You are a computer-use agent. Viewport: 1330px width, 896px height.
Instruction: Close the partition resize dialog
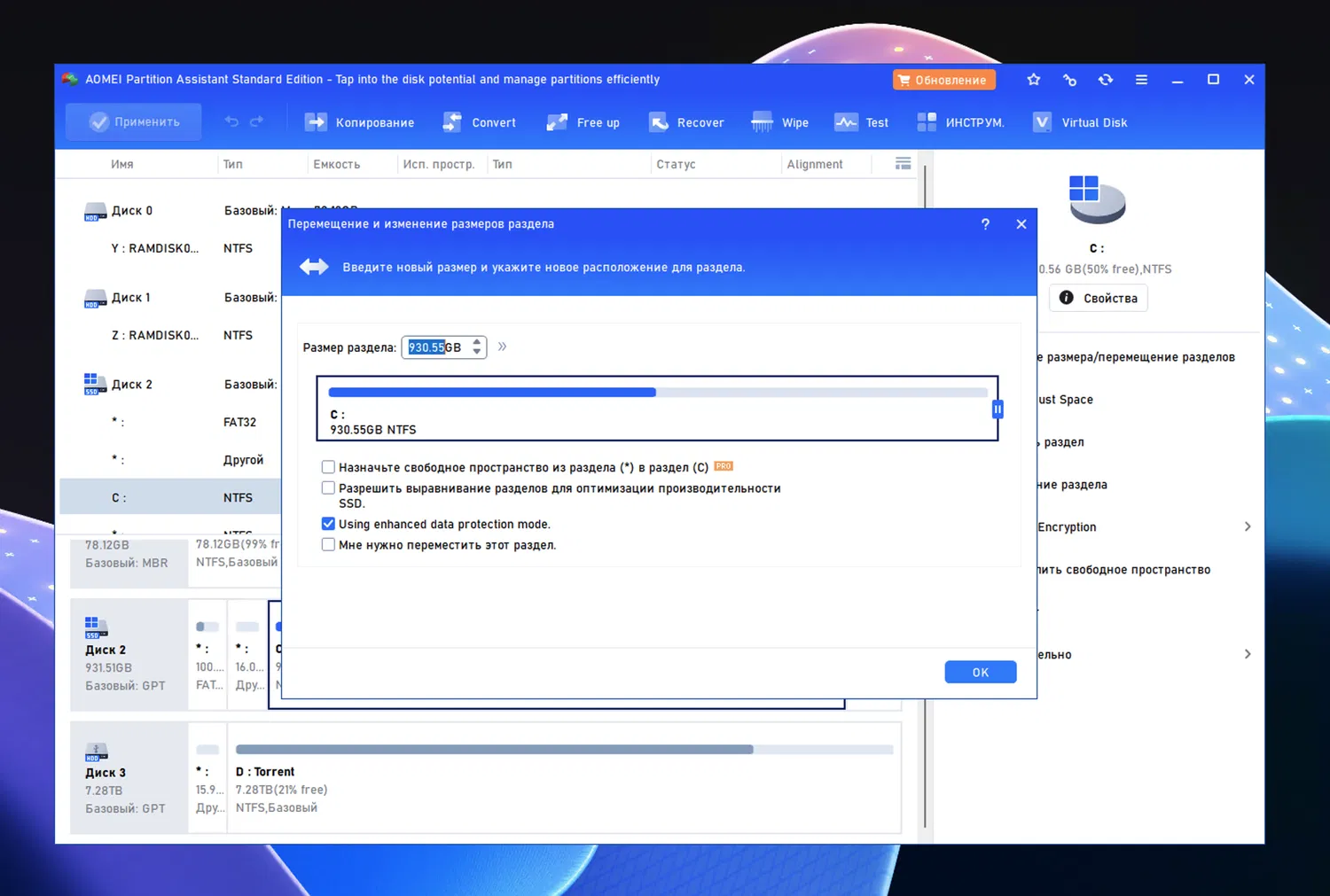click(x=1021, y=224)
